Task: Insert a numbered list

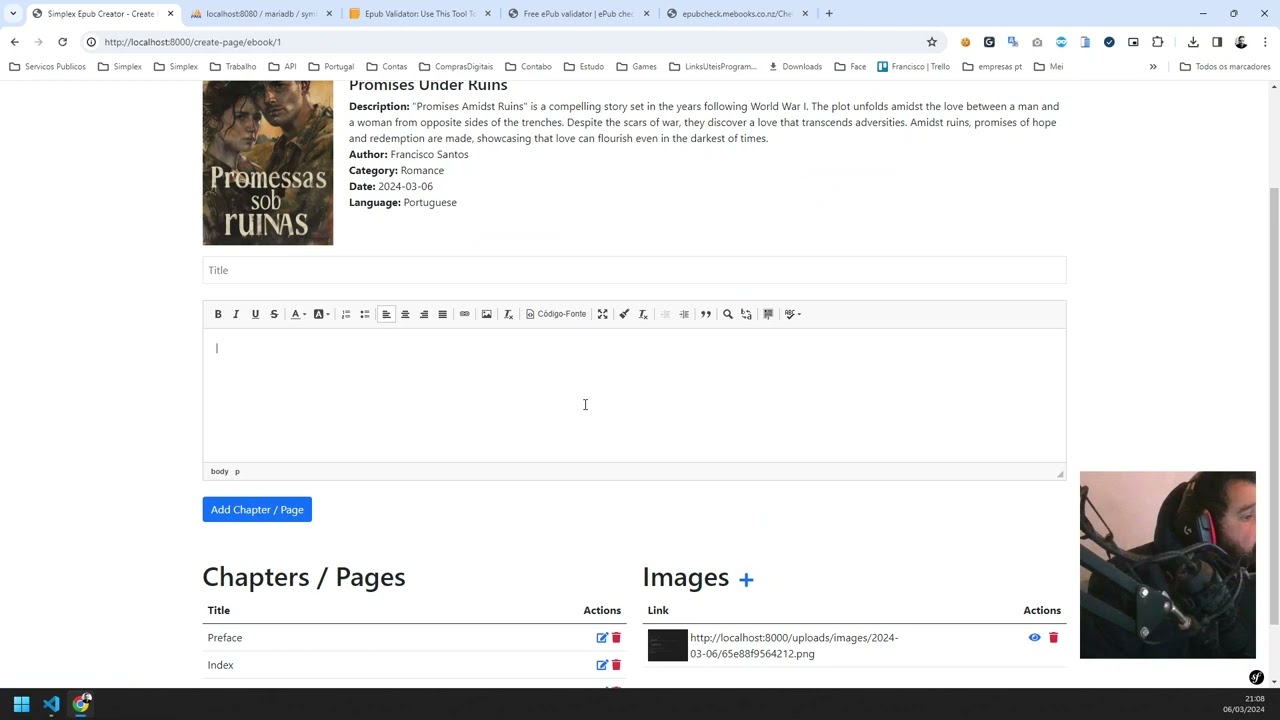Action: coord(346,314)
